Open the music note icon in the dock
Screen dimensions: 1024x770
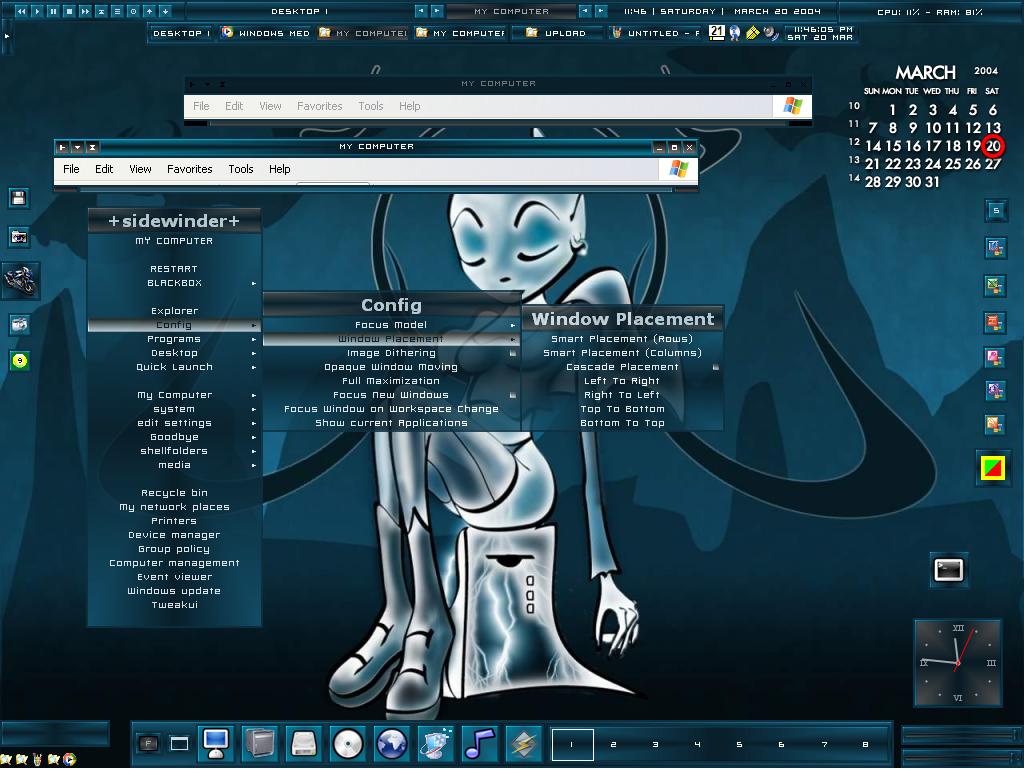479,743
